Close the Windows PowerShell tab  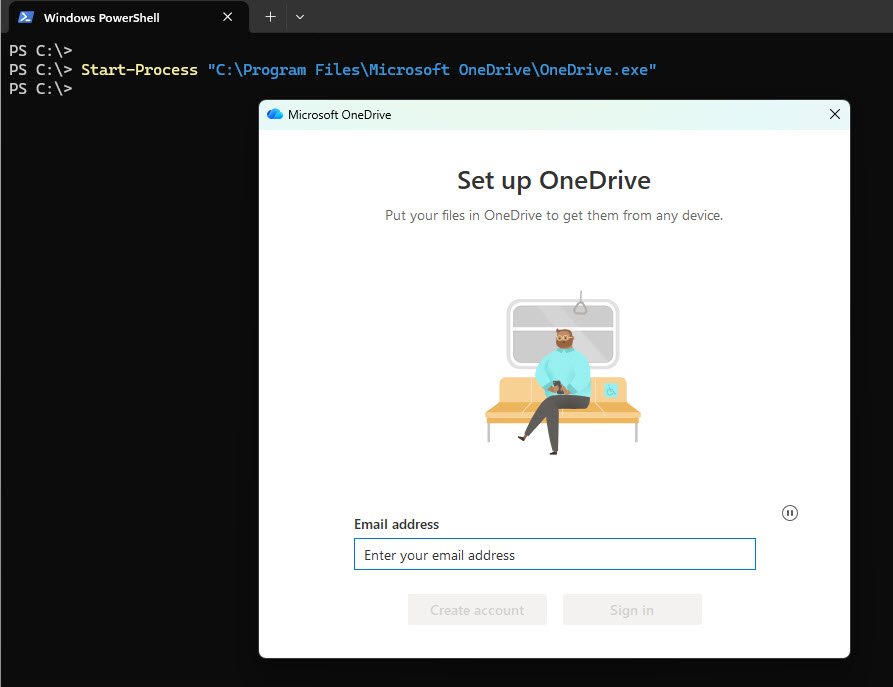pyautogui.click(x=228, y=17)
